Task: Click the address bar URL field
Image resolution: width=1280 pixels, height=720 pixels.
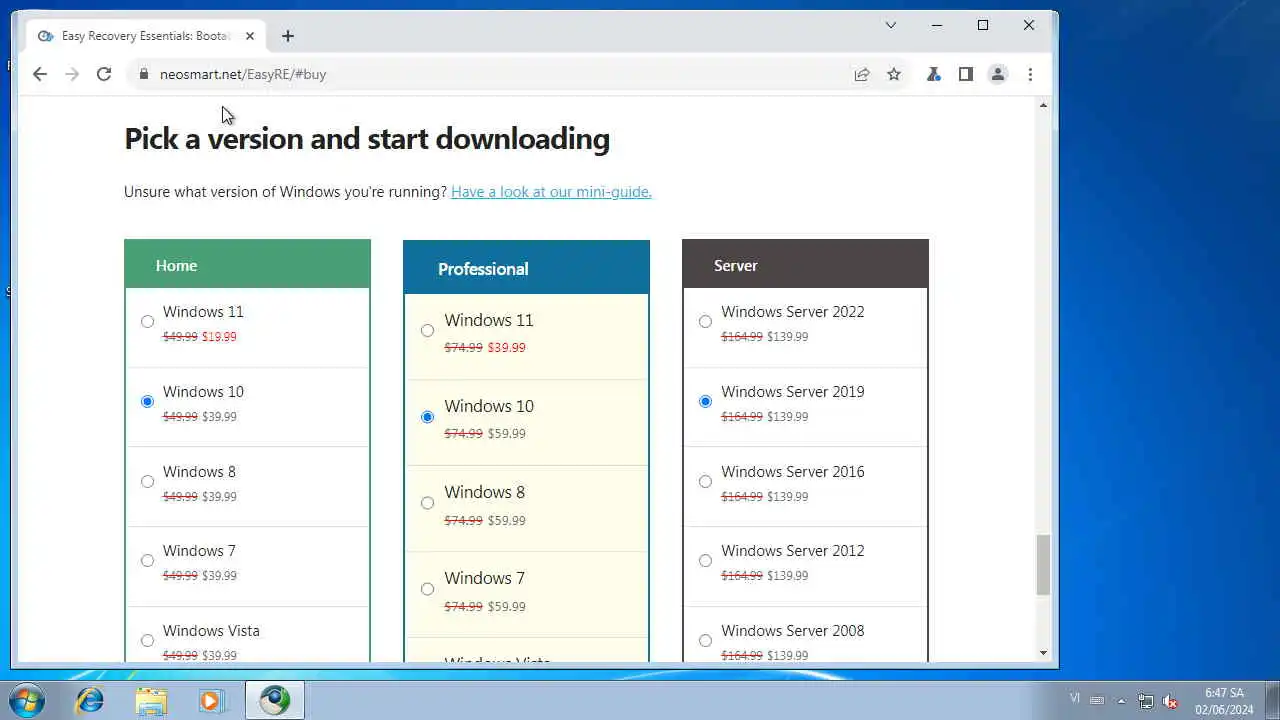Action: tap(490, 74)
